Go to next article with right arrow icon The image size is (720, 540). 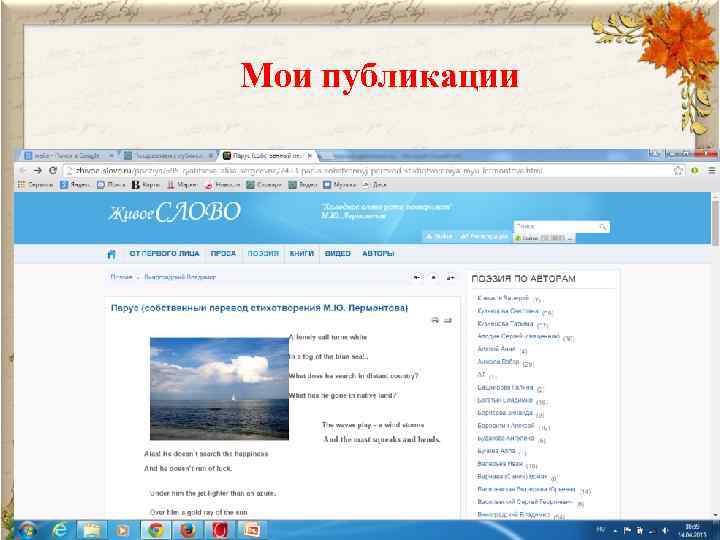tap(450, 277)
